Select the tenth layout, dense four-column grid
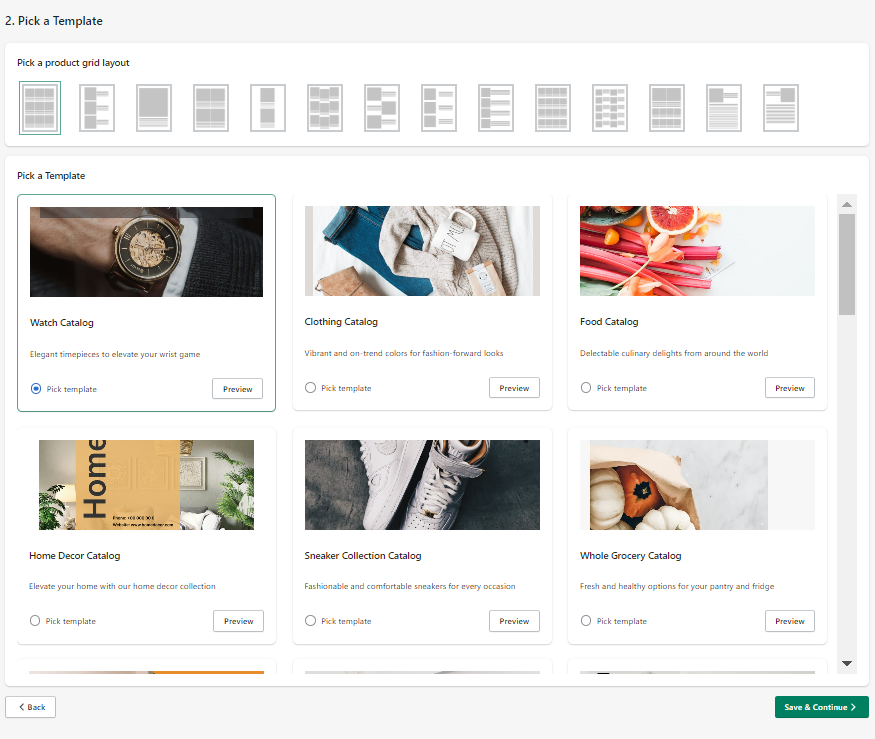Screen dimensions: 875x739 pyautogui.click(x=553, y=108)
